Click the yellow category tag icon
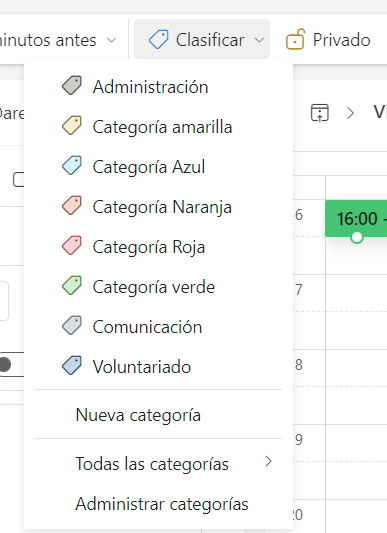This screenshot has width=387, height=533. [x=72, y=125]
